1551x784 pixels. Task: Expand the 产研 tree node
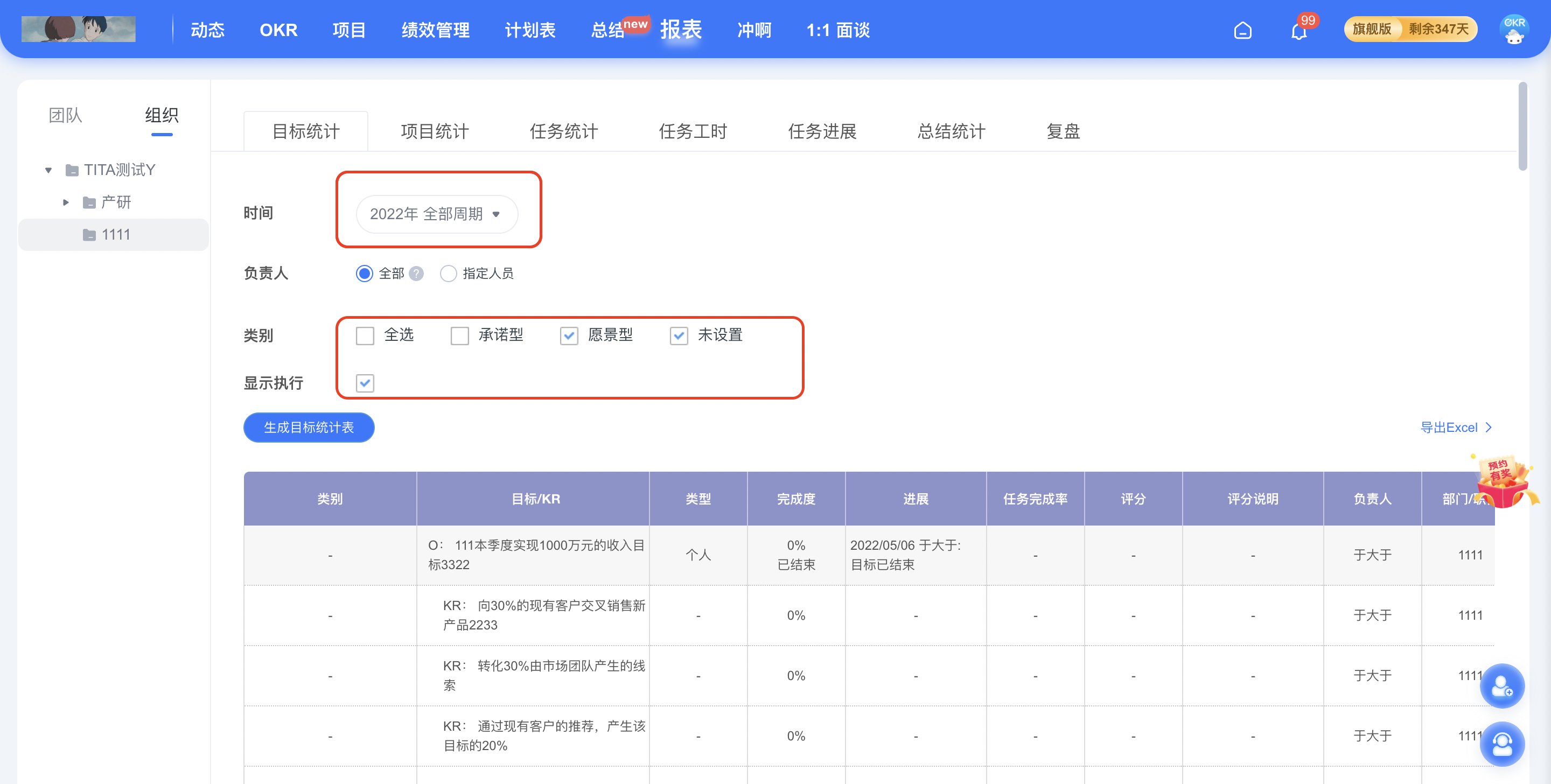[x=66, y=202]
